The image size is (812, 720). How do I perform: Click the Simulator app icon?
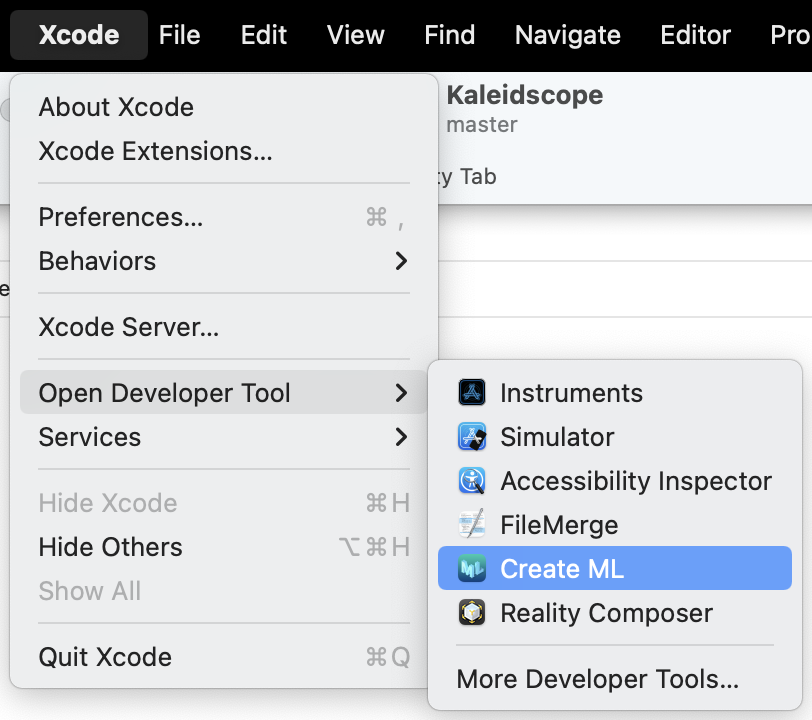(x=472, y=437)
